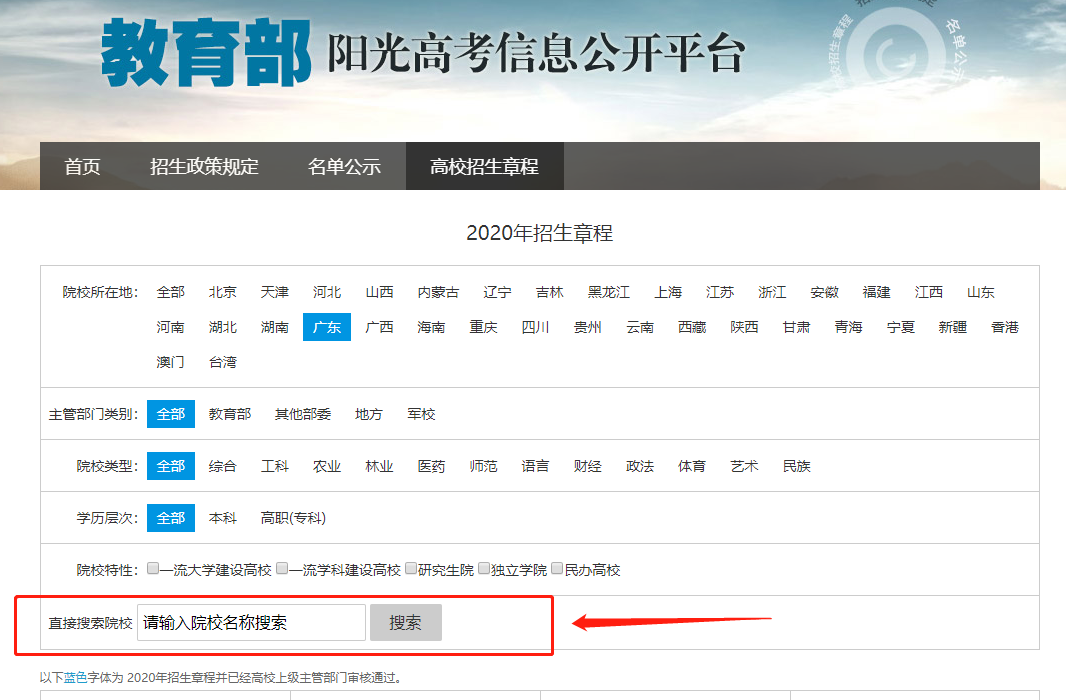Enable the 一流学科建设高校 checkbox
This screenshot has height=700, width=1066.
point(282,568)
